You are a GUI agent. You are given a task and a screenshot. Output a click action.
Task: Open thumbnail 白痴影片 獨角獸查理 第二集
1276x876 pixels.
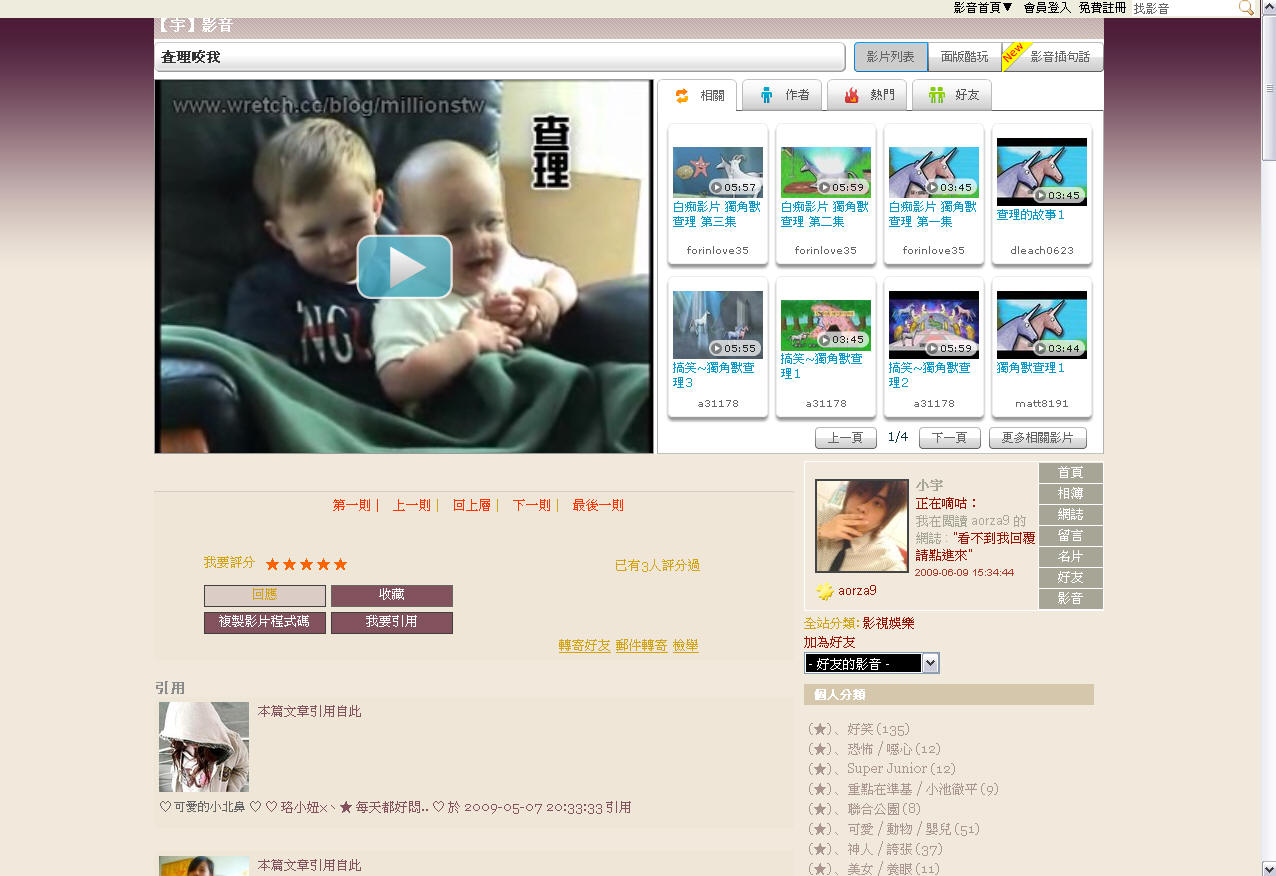point(826,172)
